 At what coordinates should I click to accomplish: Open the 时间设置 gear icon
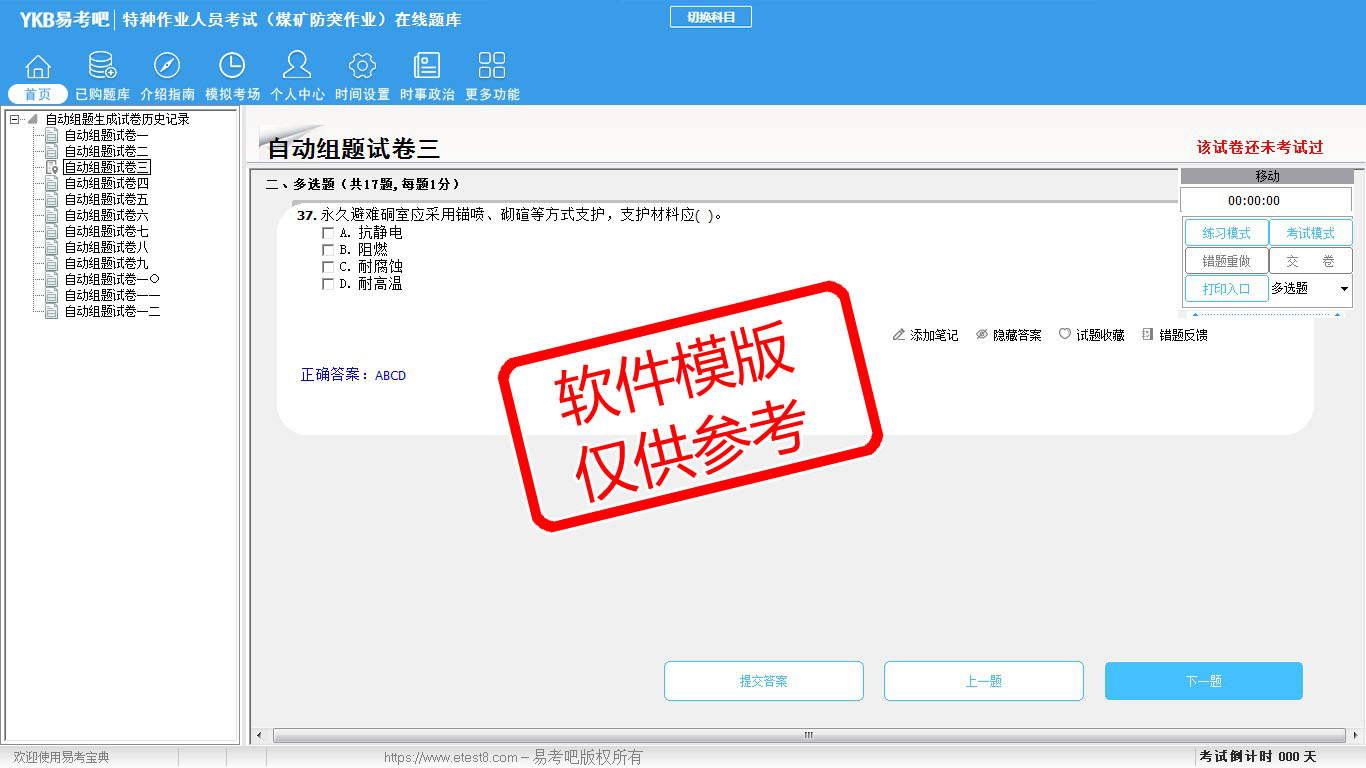tap(362, 66)
